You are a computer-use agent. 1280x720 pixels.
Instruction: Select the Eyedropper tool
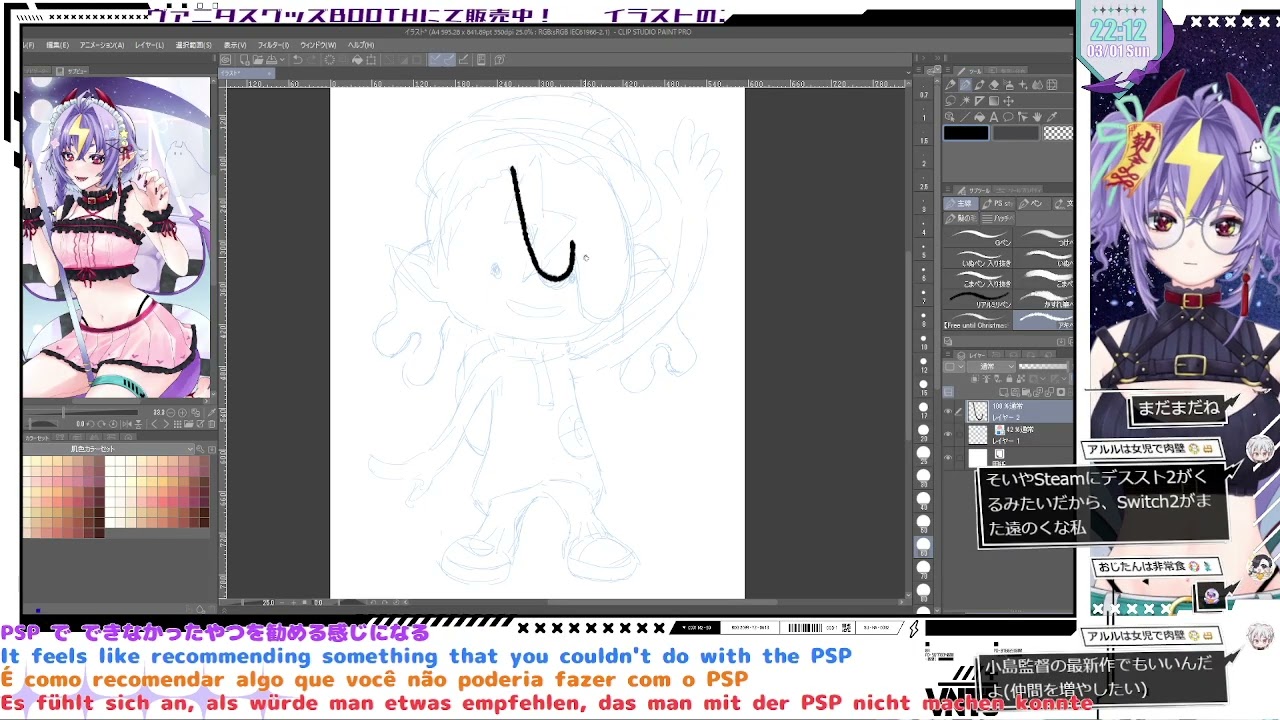click(1052, 117)
